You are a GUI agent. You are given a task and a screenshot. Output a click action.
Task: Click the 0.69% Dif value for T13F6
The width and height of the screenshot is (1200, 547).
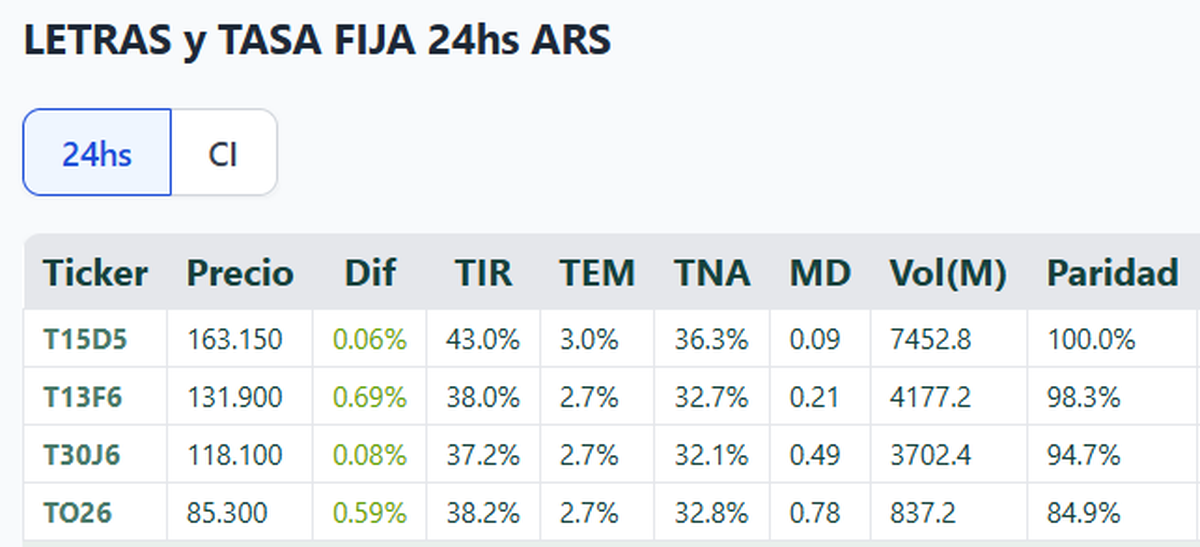pos(370,398)
